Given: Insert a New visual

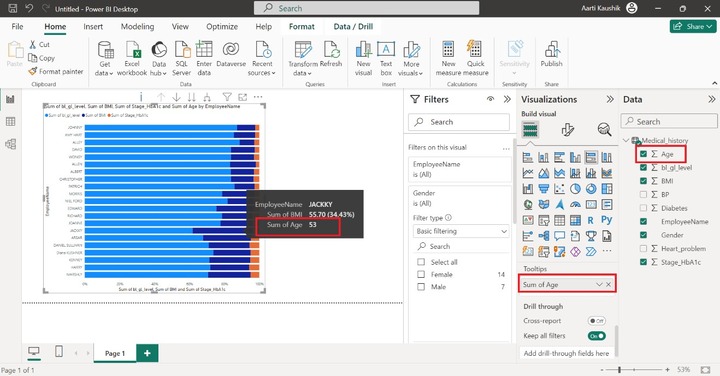Looking at the screenshot, I should [363, 58].
